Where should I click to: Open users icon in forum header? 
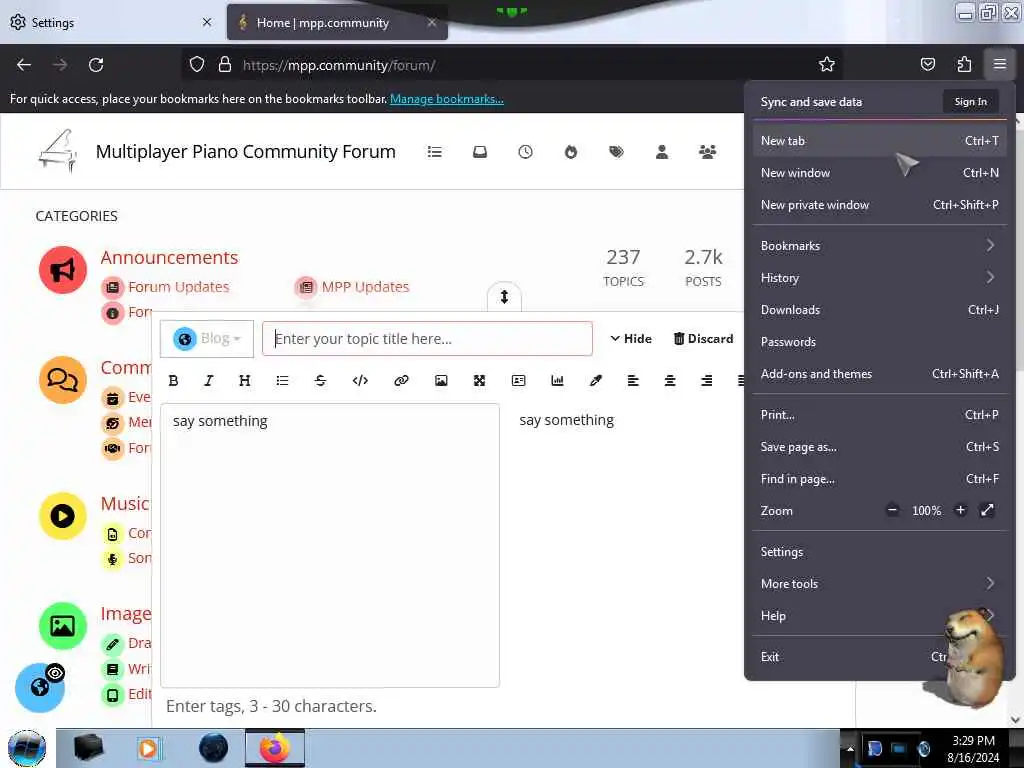point(662,152)
